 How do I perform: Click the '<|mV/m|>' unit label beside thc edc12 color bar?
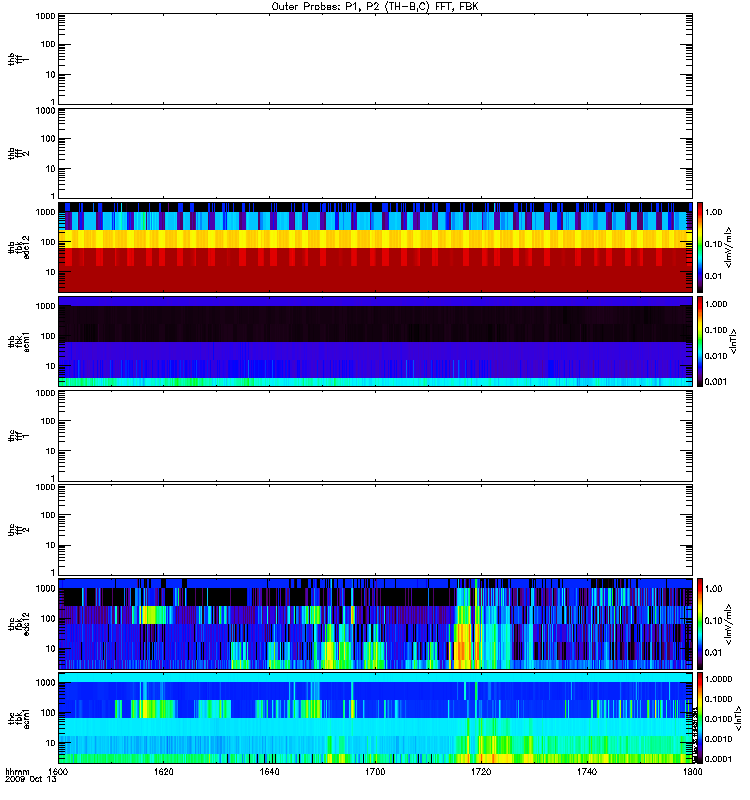(728, 624)
